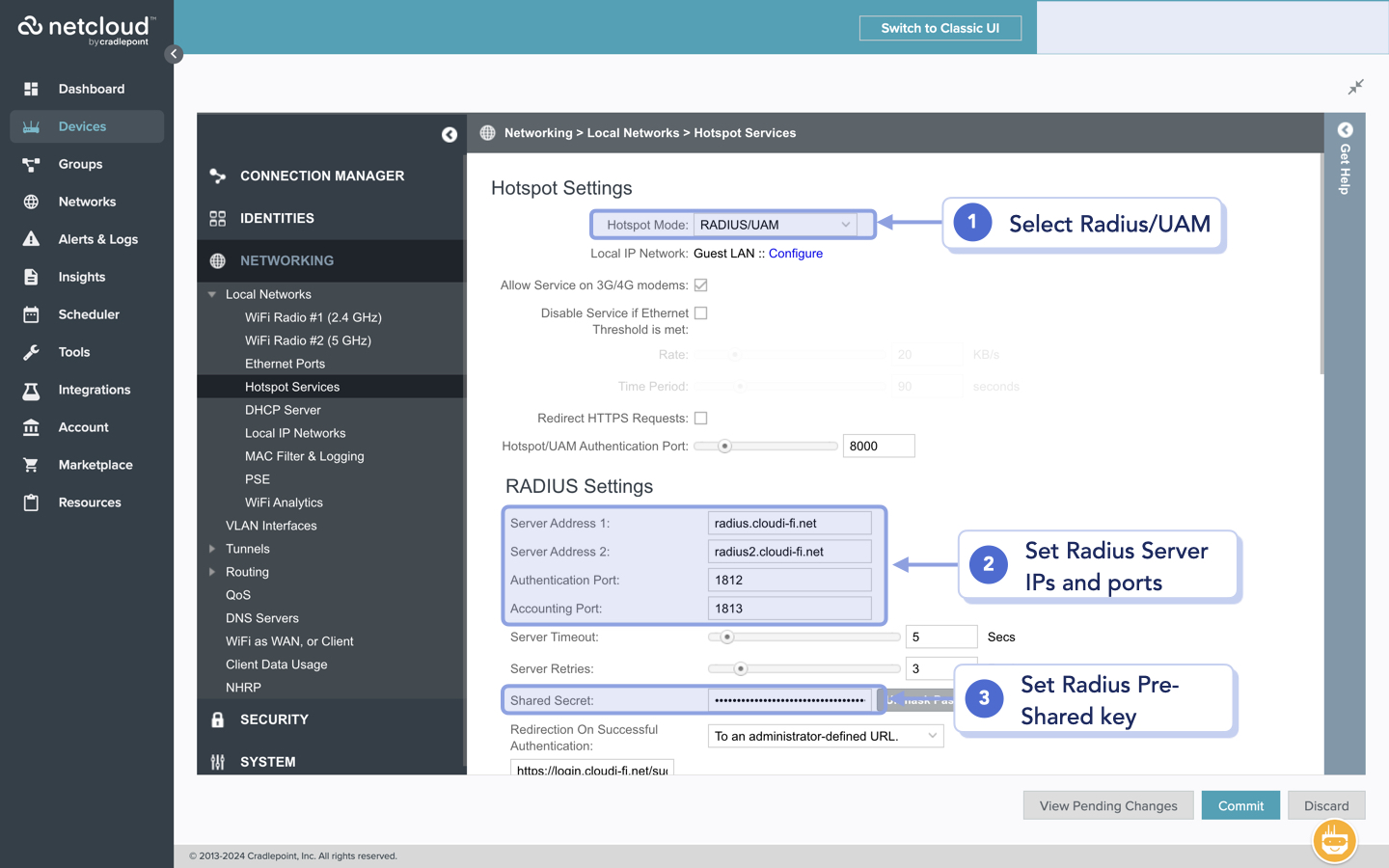Open DHCP Server settings
Viewport: 1389px width, 868px height.
(x=283, y=410)
